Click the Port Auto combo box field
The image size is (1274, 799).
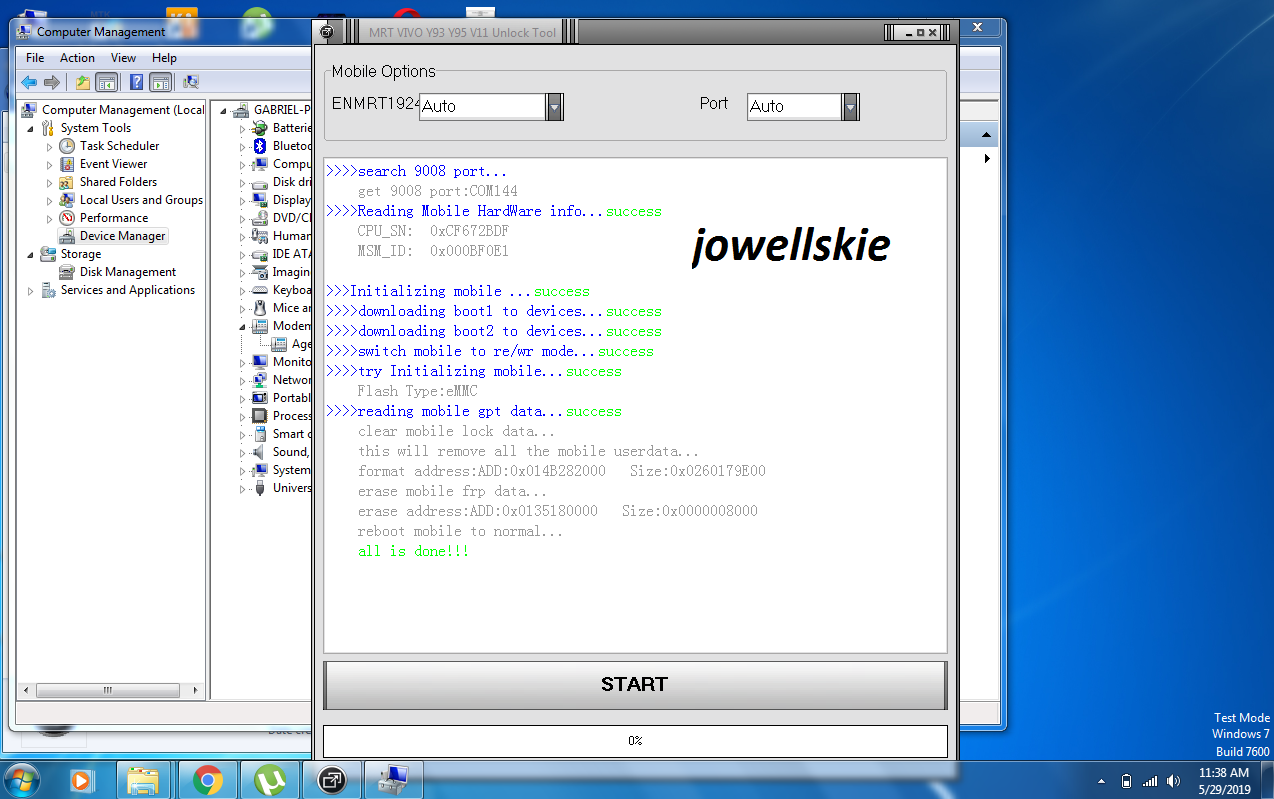(795, 106)
